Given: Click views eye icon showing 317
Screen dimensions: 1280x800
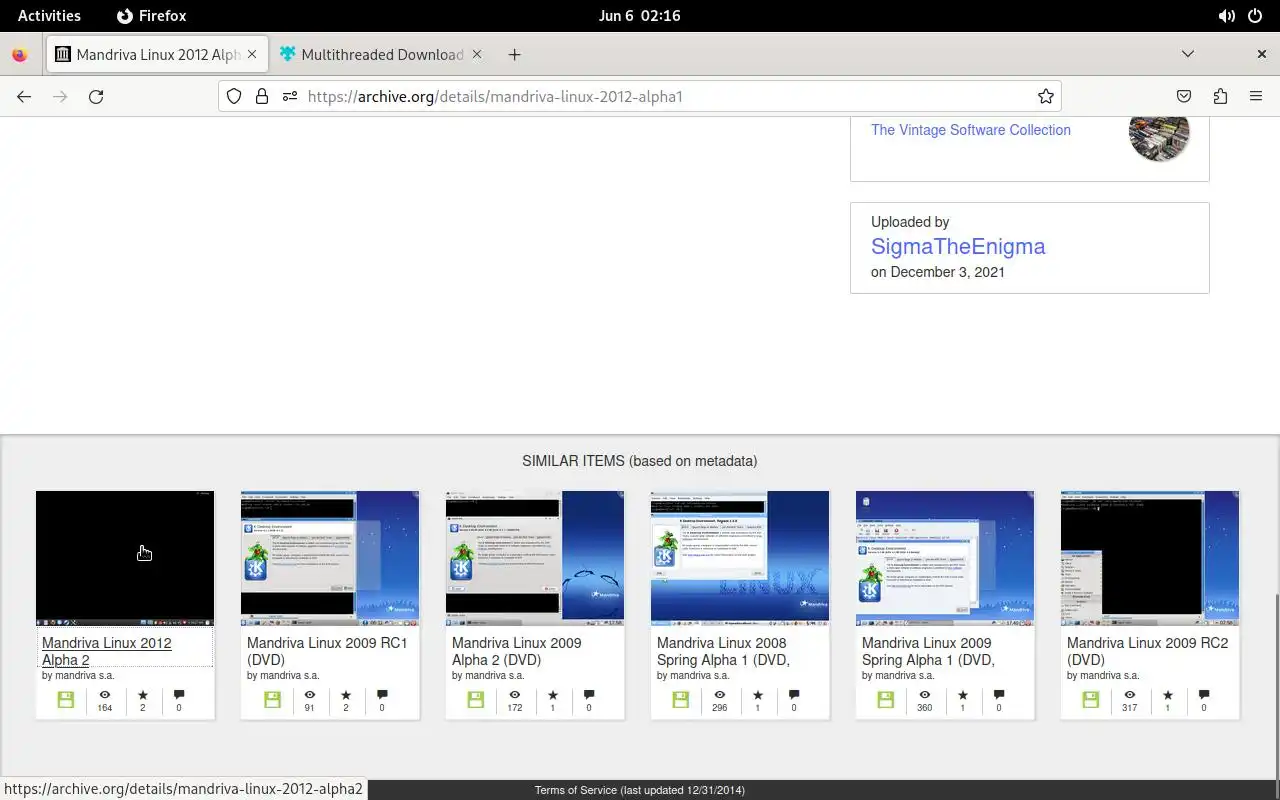Looking at the screenshot, I should click(1130, 694).
